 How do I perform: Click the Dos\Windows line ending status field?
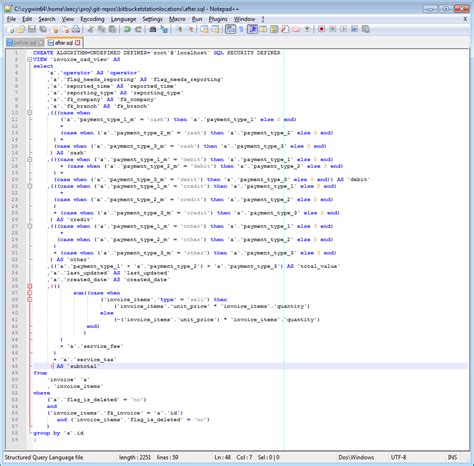click(356, 457)
